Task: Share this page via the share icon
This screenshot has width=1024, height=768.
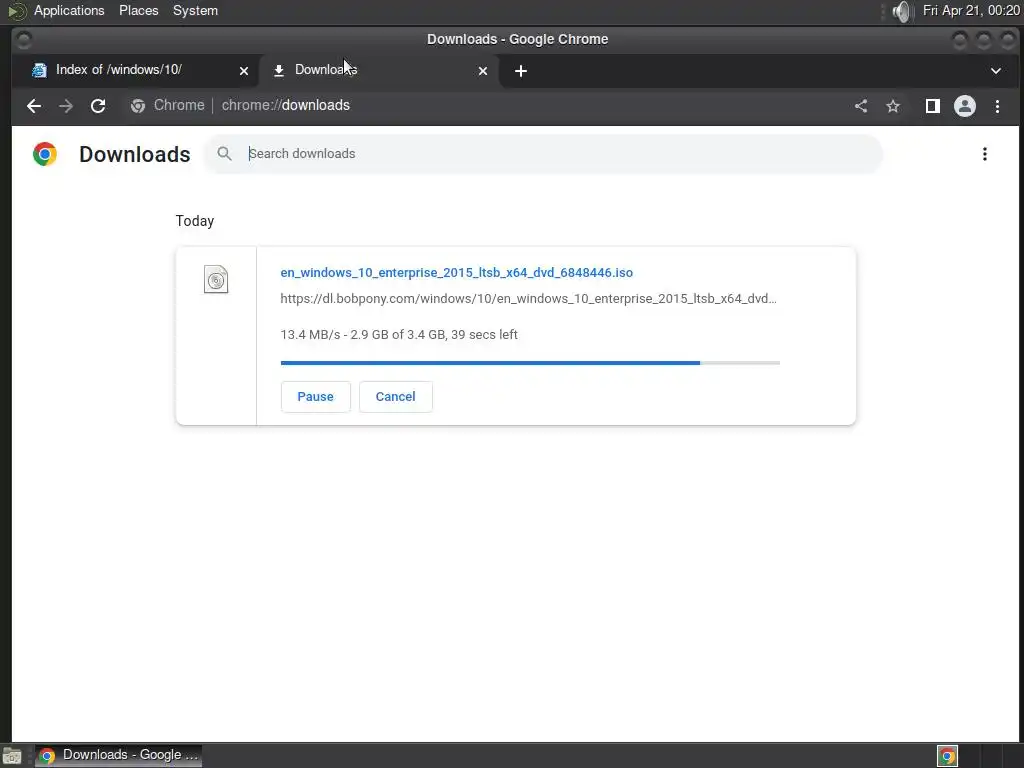Action: coord(861,106)
